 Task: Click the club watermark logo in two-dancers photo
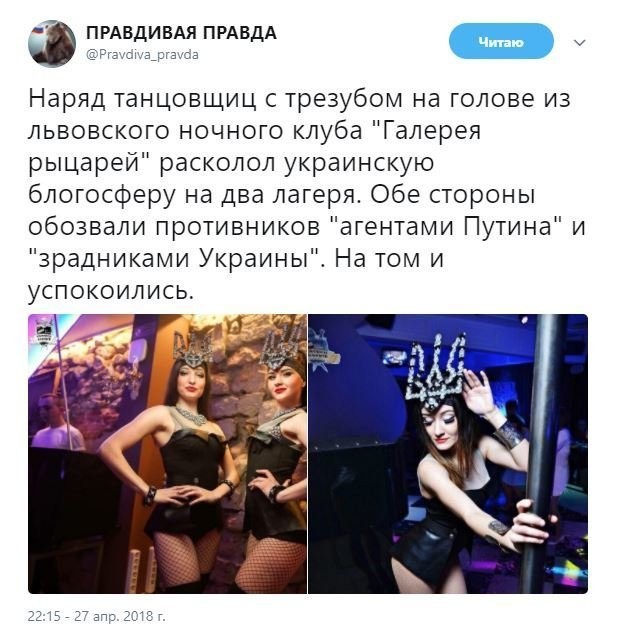click(43, 332)
